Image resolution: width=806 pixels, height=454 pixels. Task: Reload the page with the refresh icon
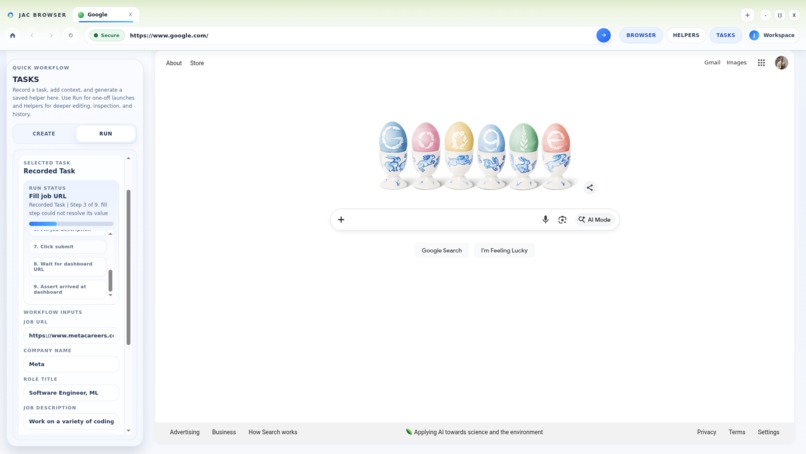(70, 35)
